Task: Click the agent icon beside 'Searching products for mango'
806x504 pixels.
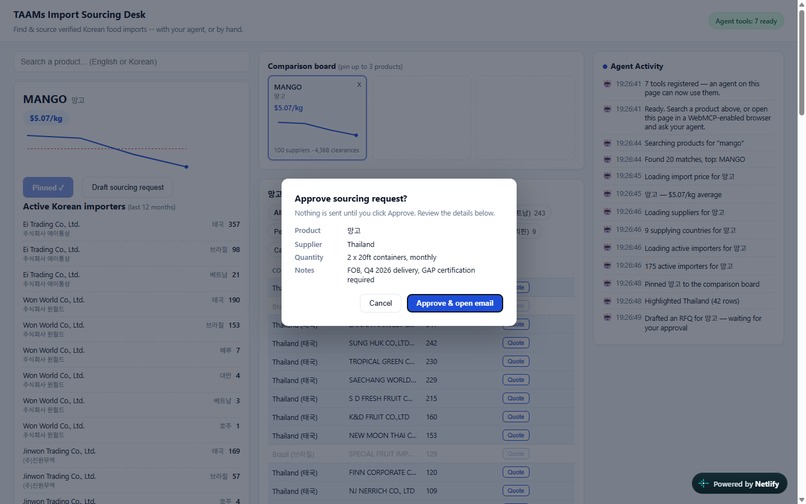Action: coord(607,143)
